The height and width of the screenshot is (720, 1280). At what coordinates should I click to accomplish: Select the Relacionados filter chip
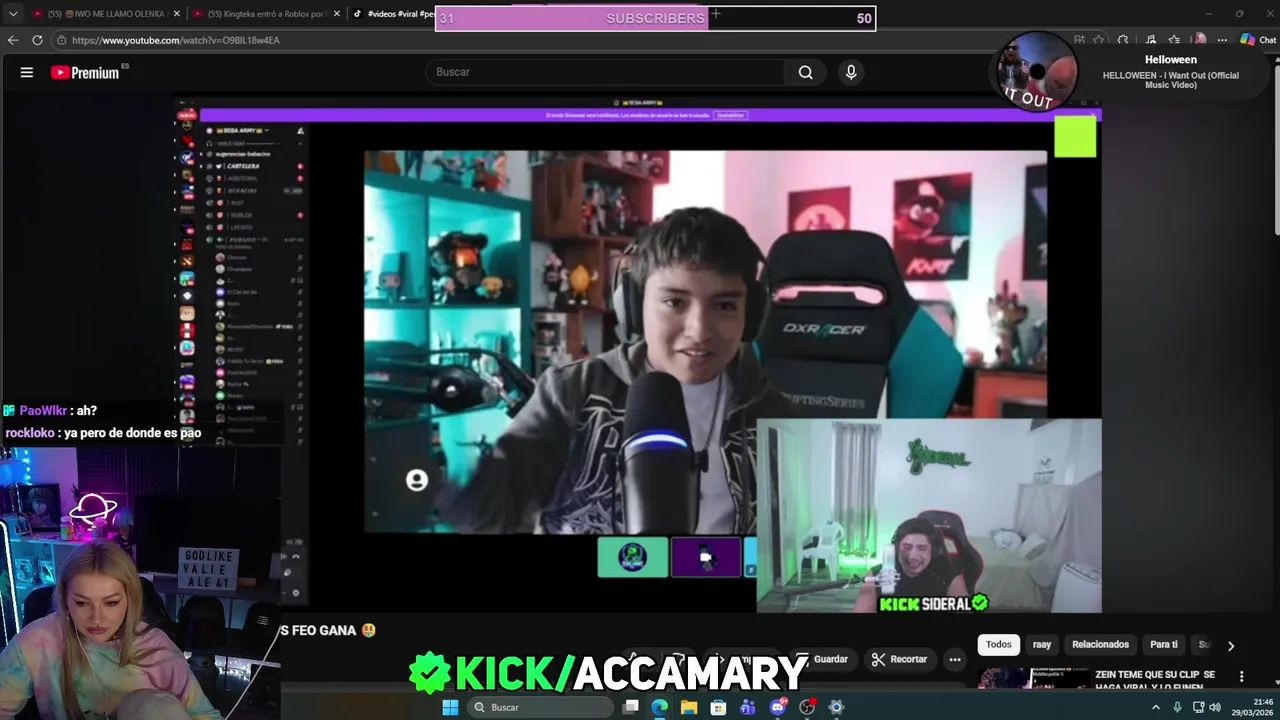(1100, 645)
